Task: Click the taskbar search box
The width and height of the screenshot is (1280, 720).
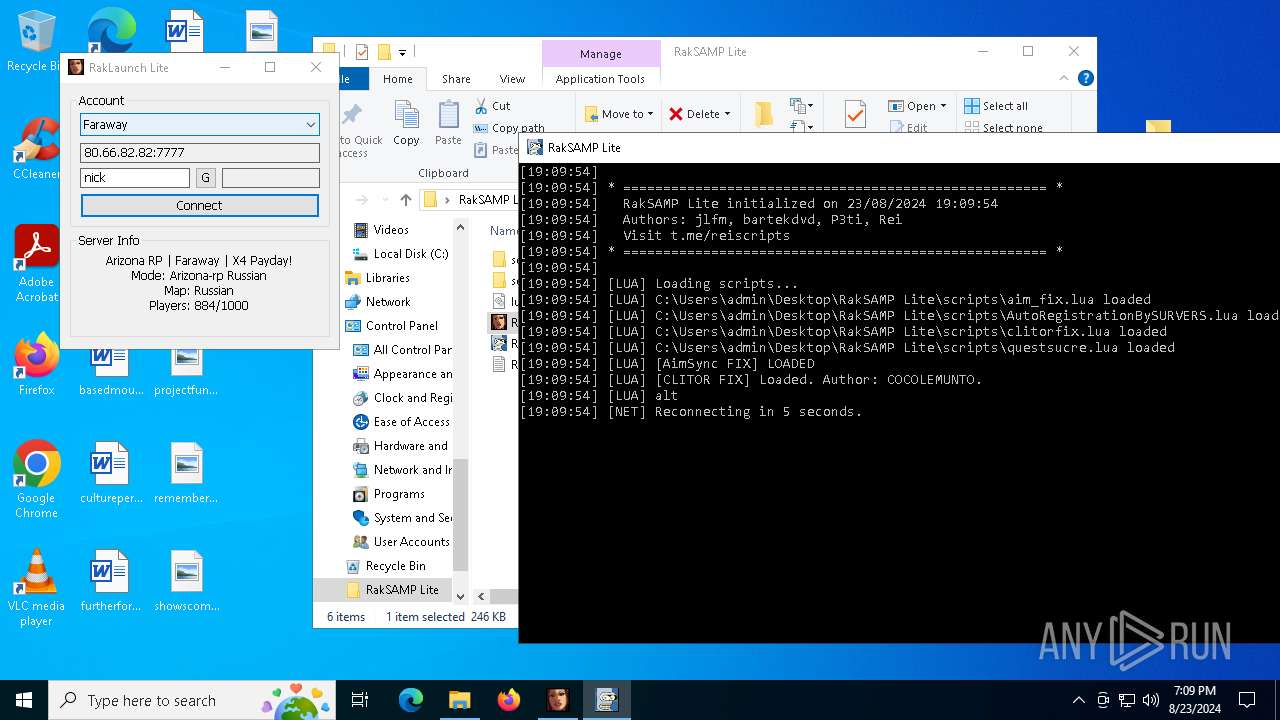Action: pos(192,700)
